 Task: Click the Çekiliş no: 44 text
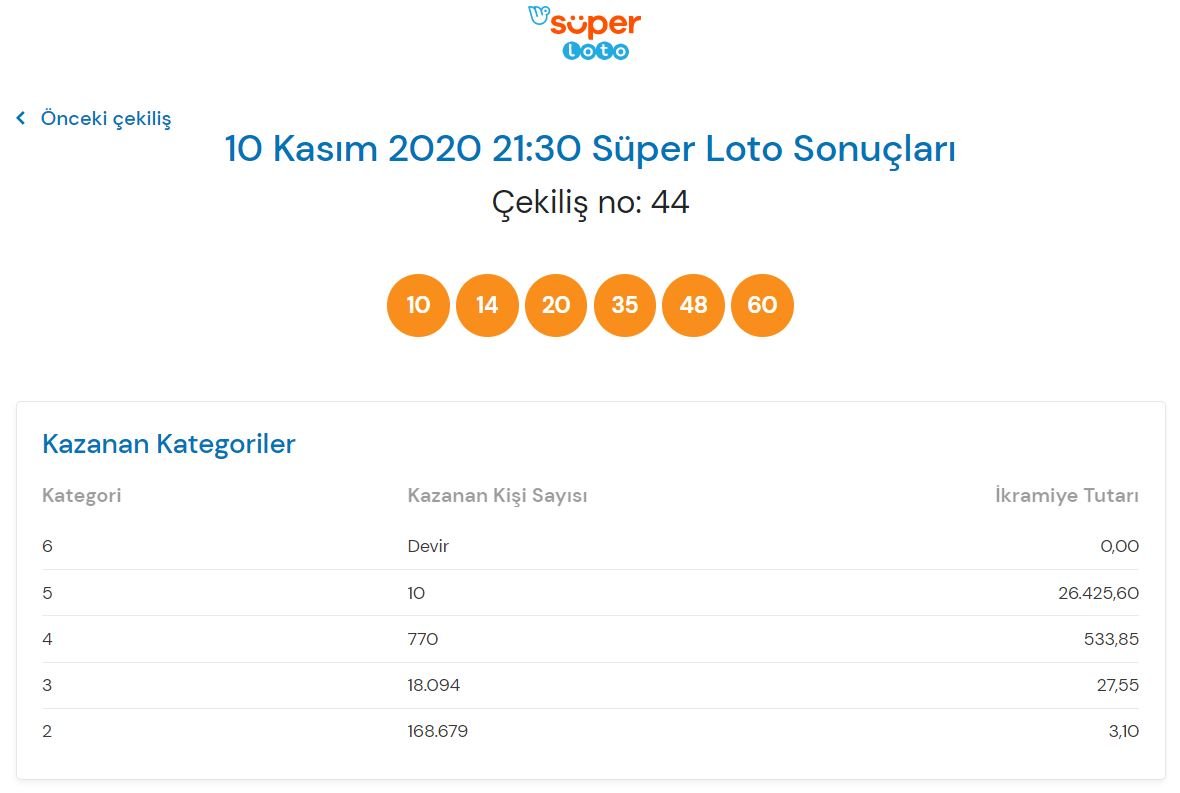point(590,202)
